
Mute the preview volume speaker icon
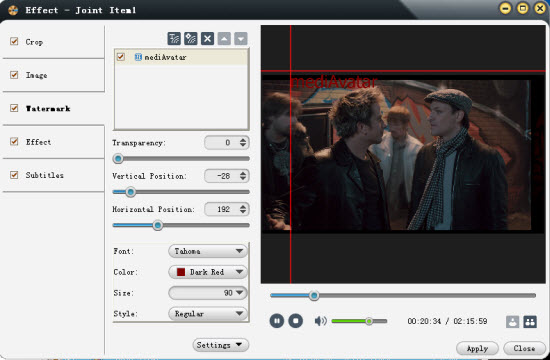point(320,321)
